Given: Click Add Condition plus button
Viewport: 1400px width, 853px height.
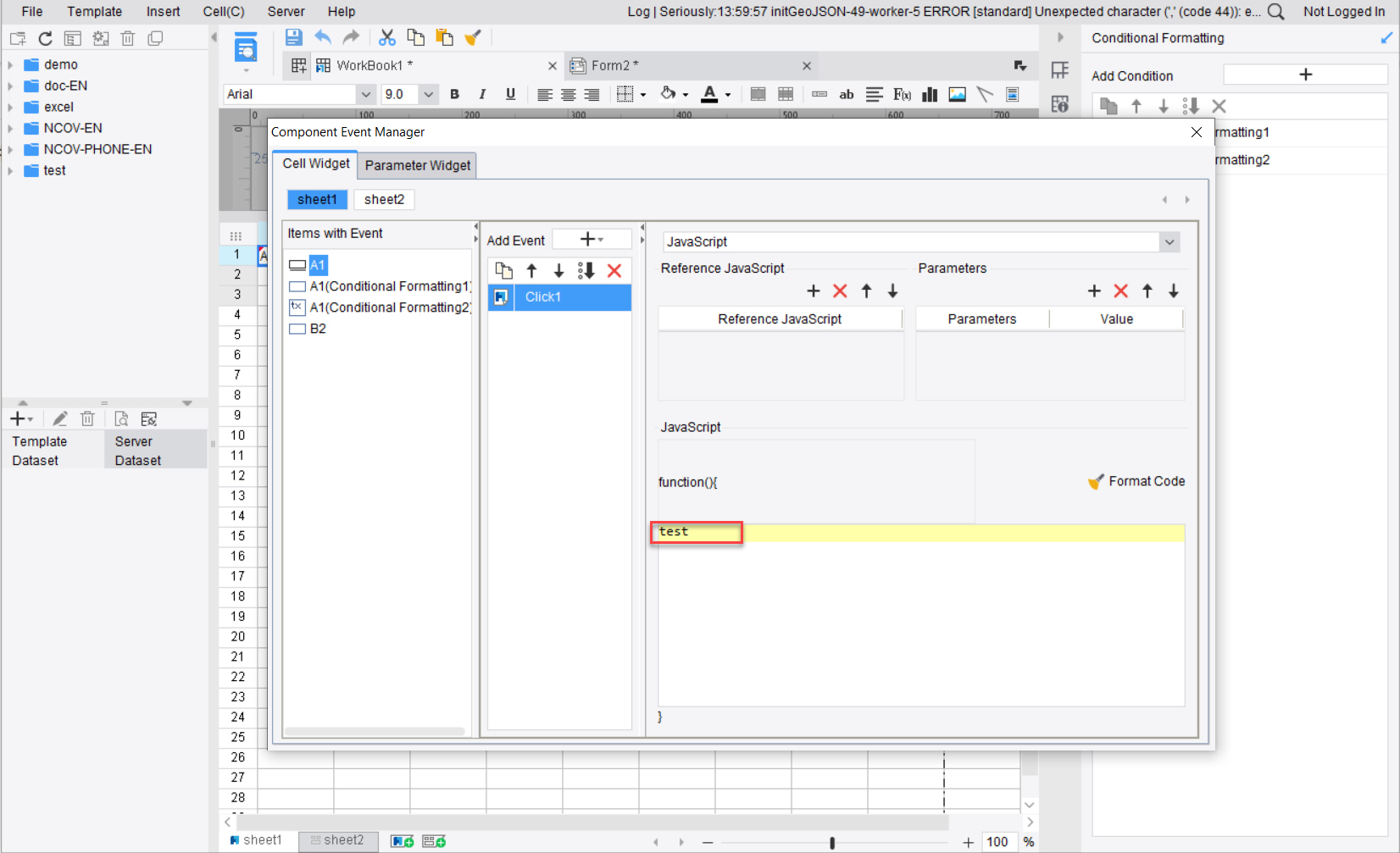Looking at the screenshot, I should (1305, 75).
